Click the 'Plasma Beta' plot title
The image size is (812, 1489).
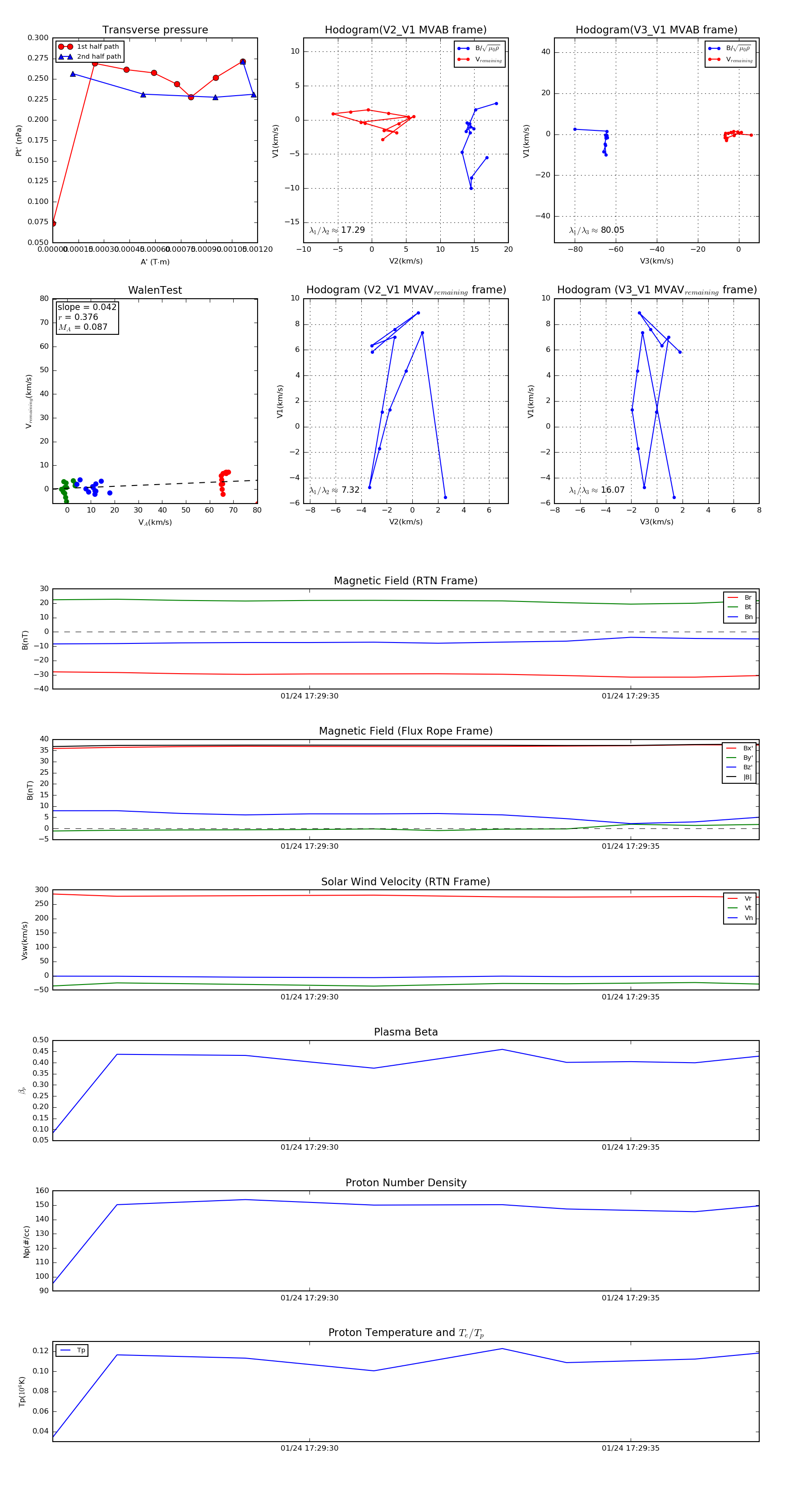[406, 1032]
